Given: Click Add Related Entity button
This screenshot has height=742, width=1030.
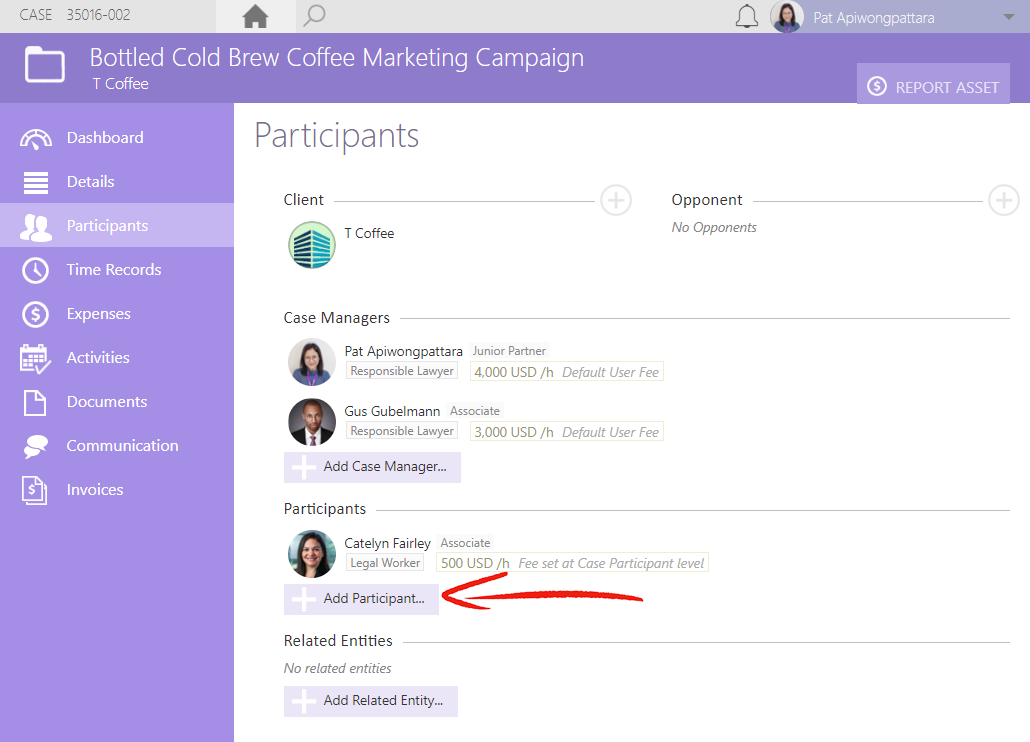Looking at the screenshot, I should 370,701.
